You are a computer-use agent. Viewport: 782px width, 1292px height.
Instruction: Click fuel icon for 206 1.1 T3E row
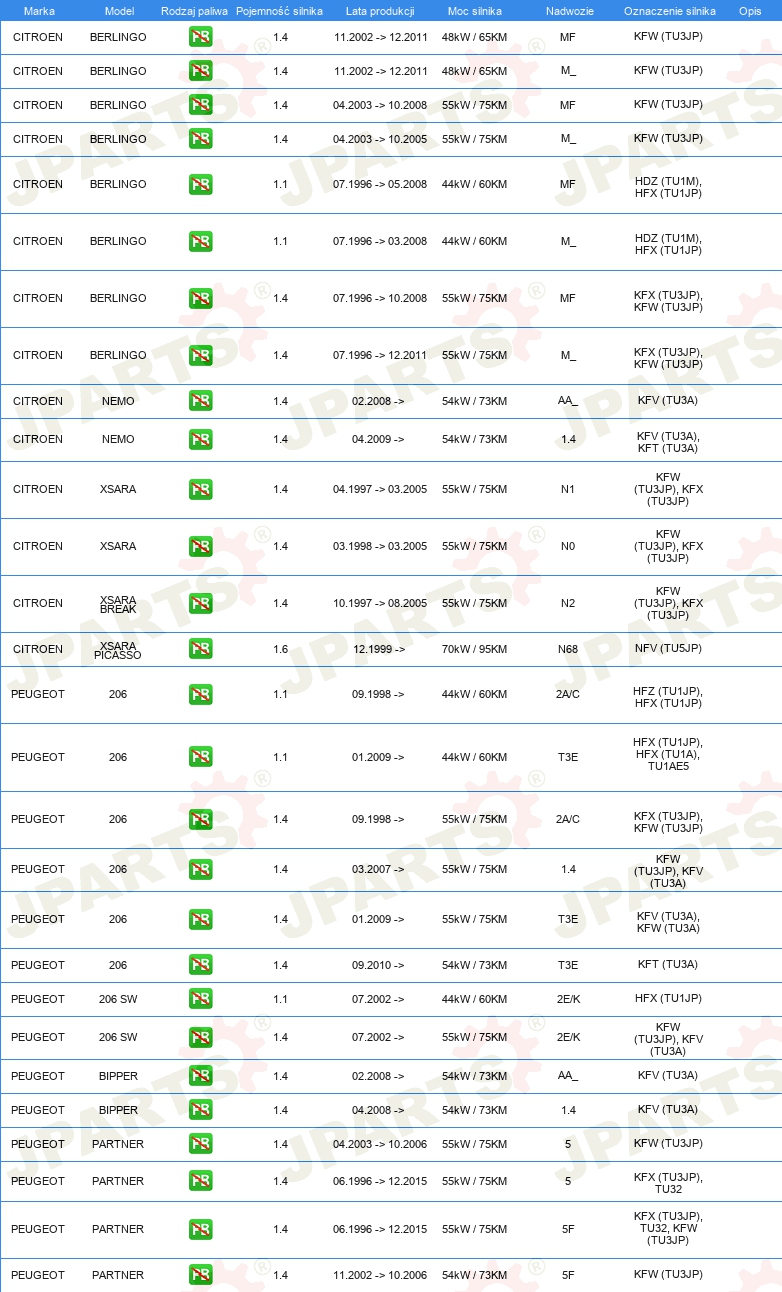coord(200,757)
